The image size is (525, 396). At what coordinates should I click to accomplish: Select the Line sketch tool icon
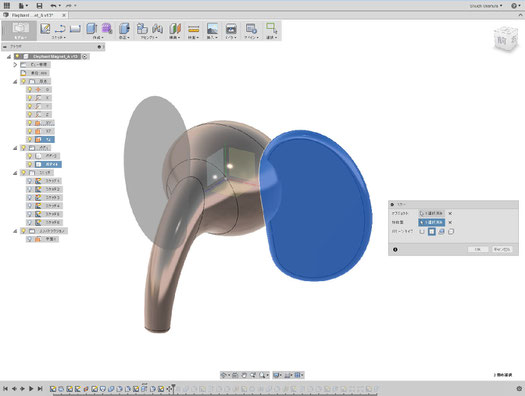[x=60, y=28]
